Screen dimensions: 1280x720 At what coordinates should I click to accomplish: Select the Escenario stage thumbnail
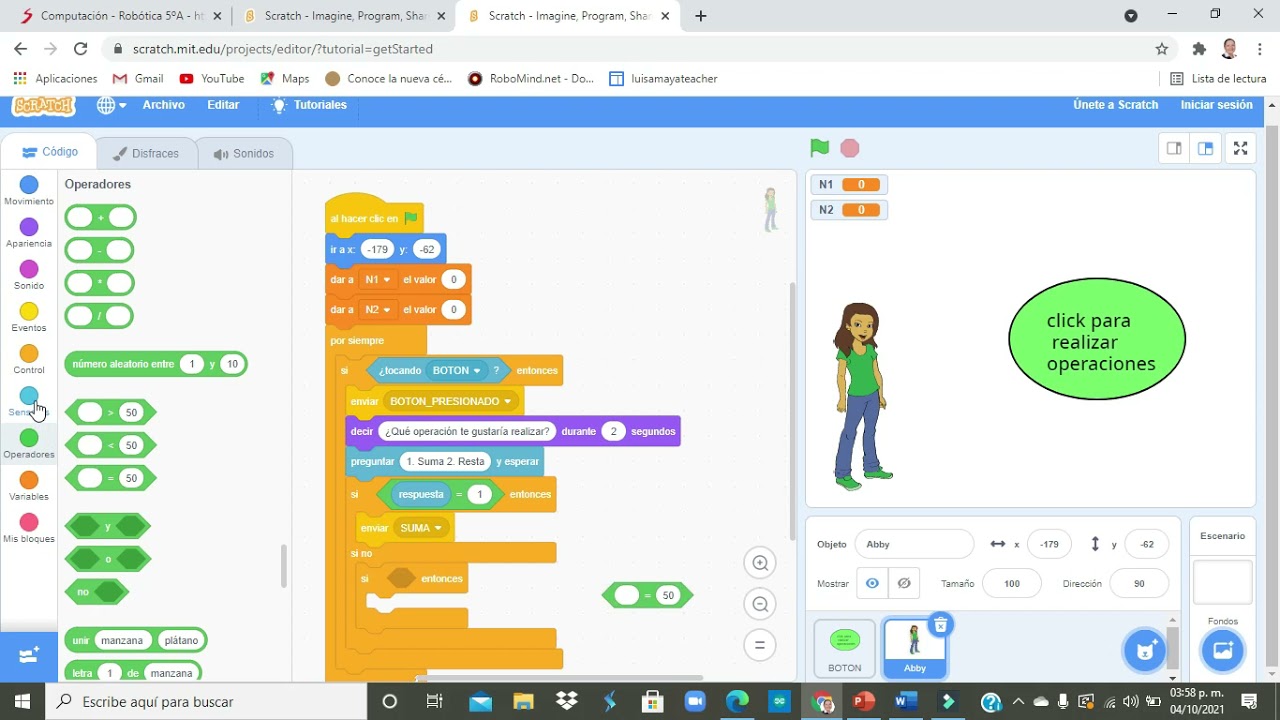click(1223, 582)
